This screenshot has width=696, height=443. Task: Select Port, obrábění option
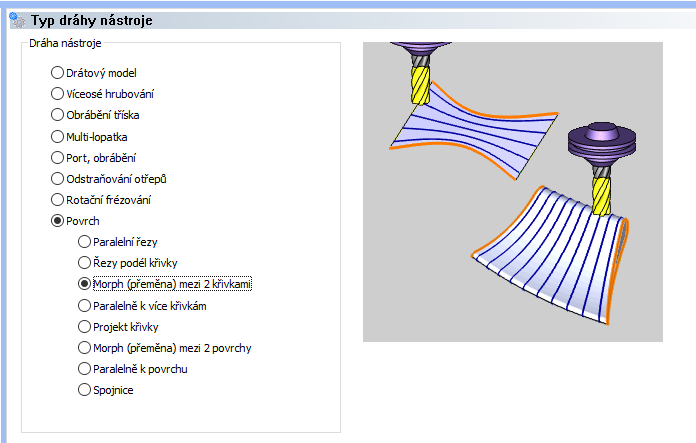(x=57, y=158)
